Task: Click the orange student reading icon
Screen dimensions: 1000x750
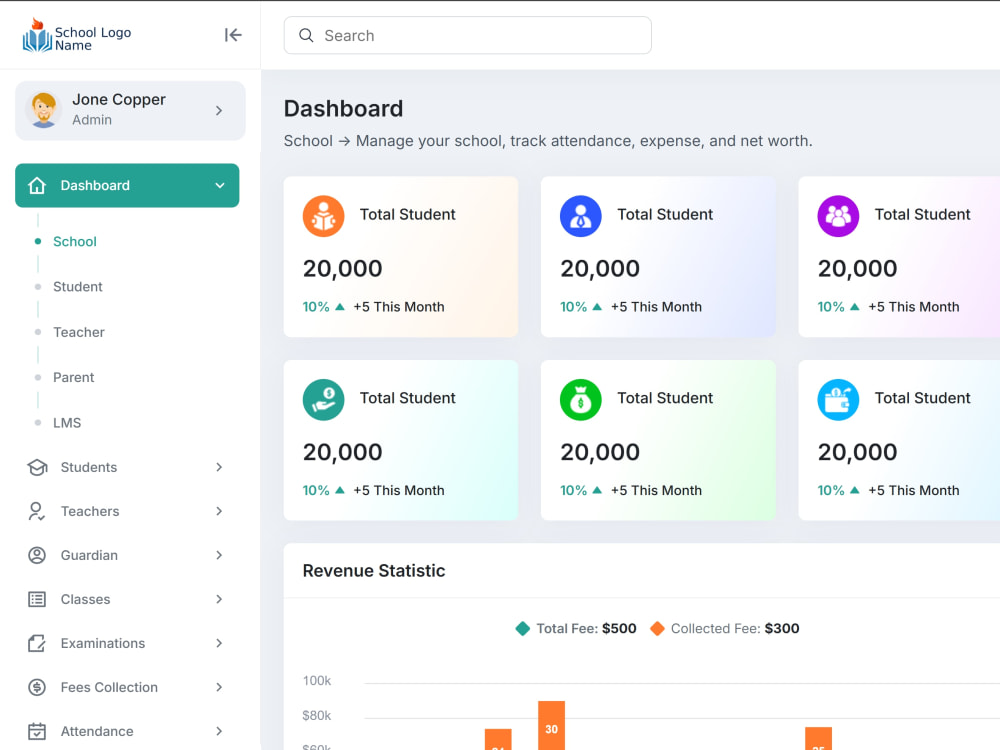Action: [x=323, y=216]
